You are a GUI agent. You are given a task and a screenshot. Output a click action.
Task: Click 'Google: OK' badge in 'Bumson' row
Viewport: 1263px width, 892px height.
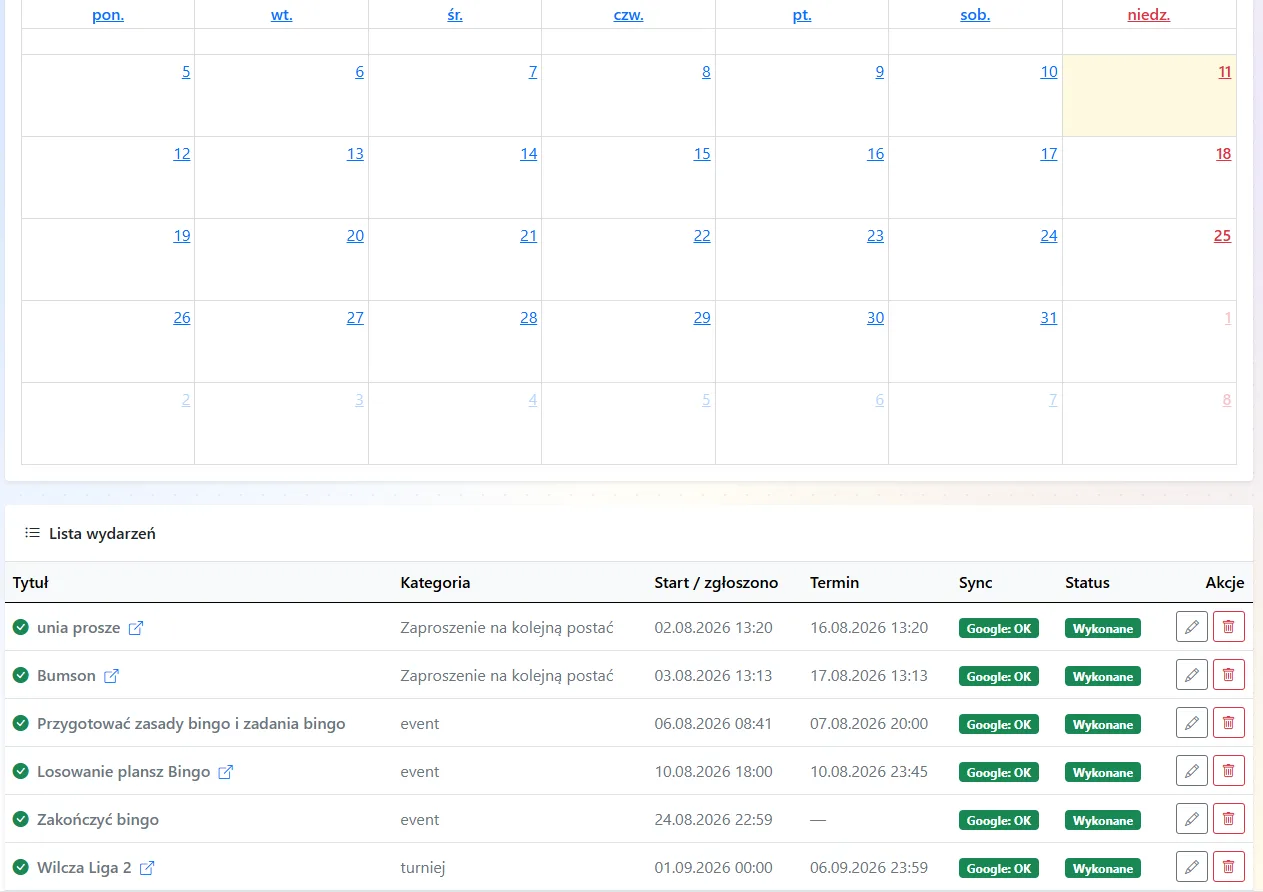tap(999, 676)
